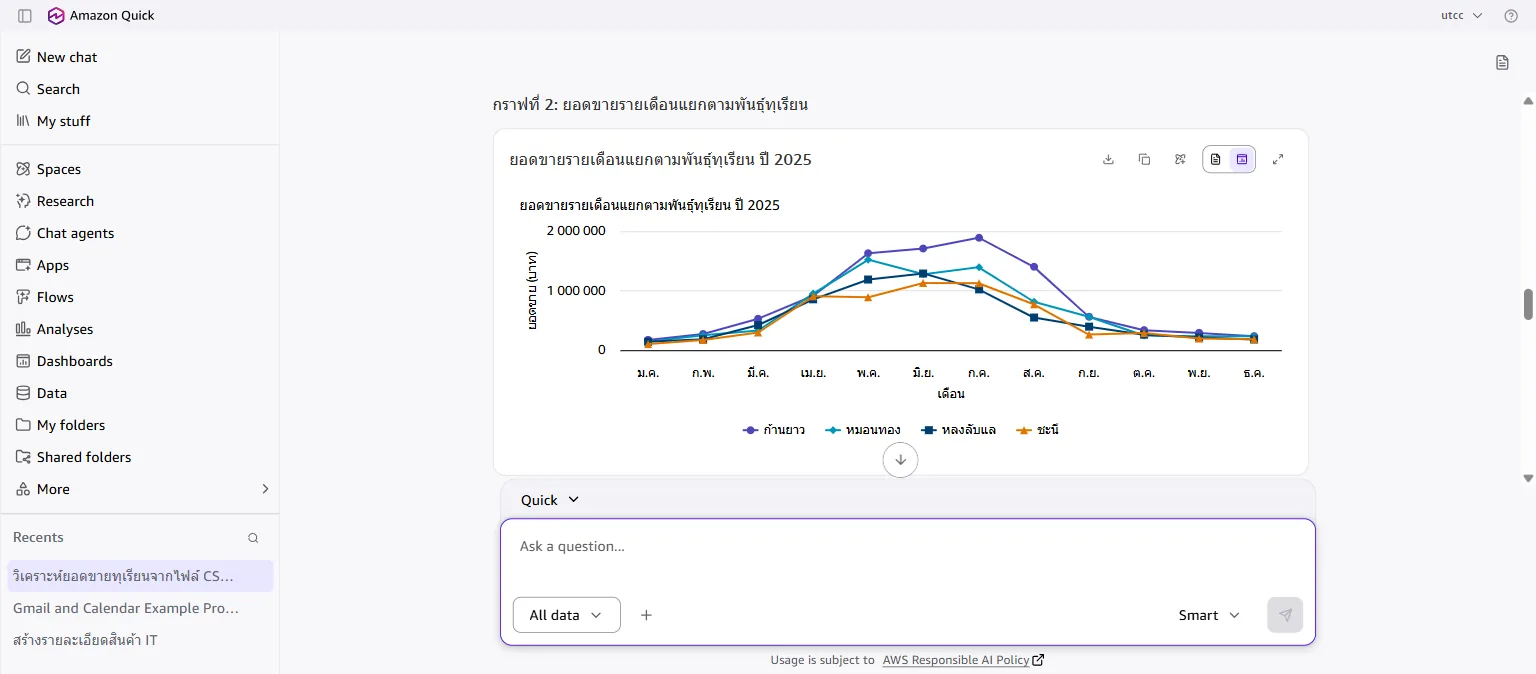Open the Quick agent selector dropdown
This screenshot has width=1536, height=674.
pyautogui.click(x=550, y=500)
